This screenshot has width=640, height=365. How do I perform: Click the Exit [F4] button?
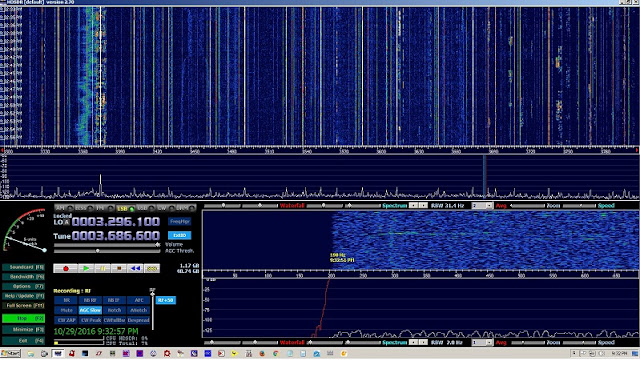pos(24,341)
